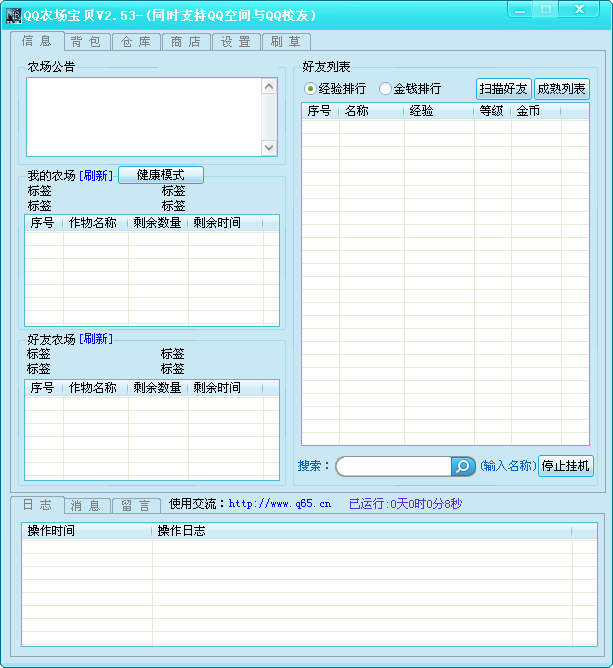Click the 健康模式 button

[161, 175]
